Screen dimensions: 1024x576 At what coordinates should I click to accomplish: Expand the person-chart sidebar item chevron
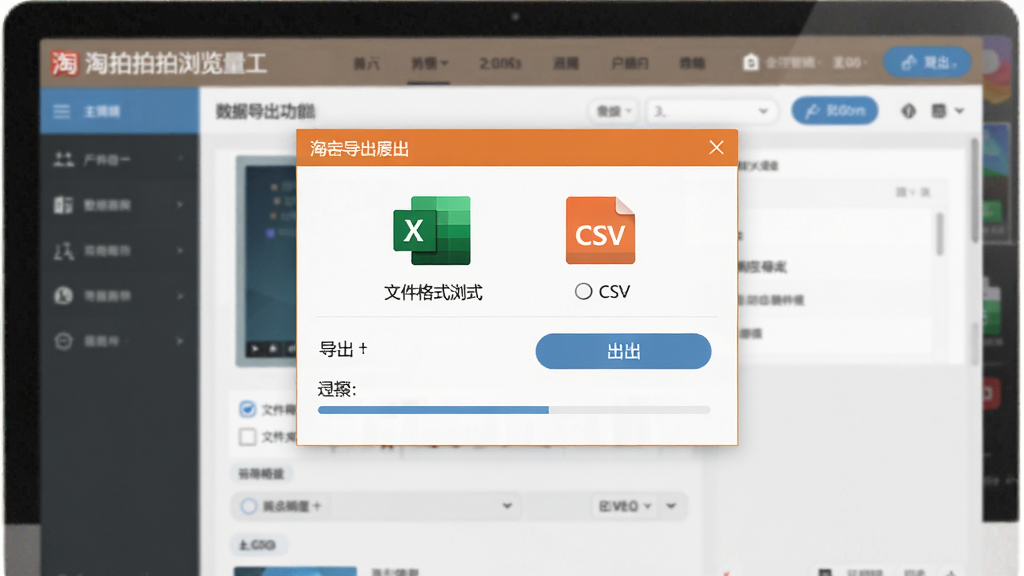click(180, 250)
